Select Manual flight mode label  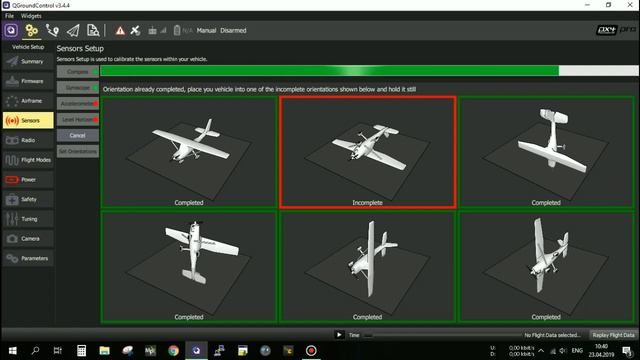point(206,31)
